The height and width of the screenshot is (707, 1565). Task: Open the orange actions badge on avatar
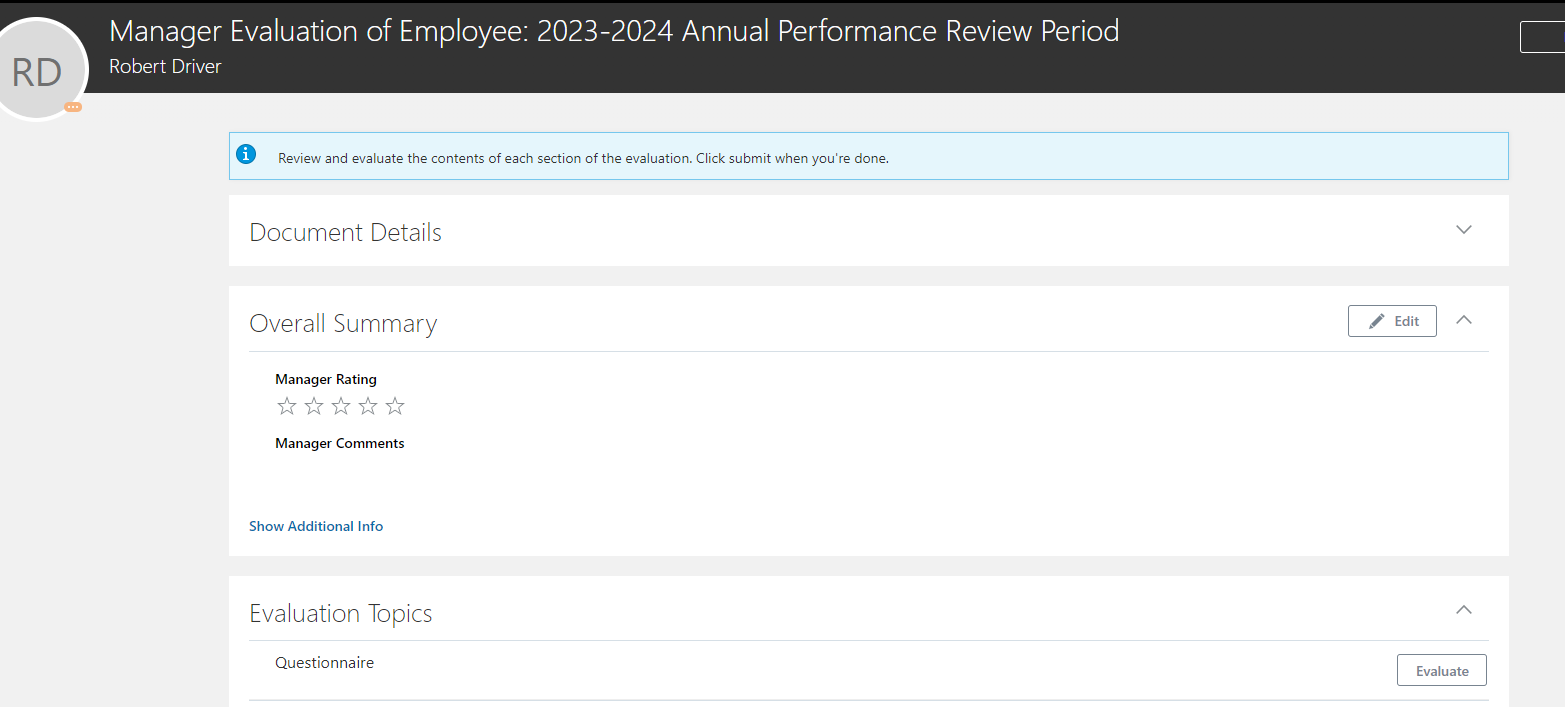(x=73, y=107)
